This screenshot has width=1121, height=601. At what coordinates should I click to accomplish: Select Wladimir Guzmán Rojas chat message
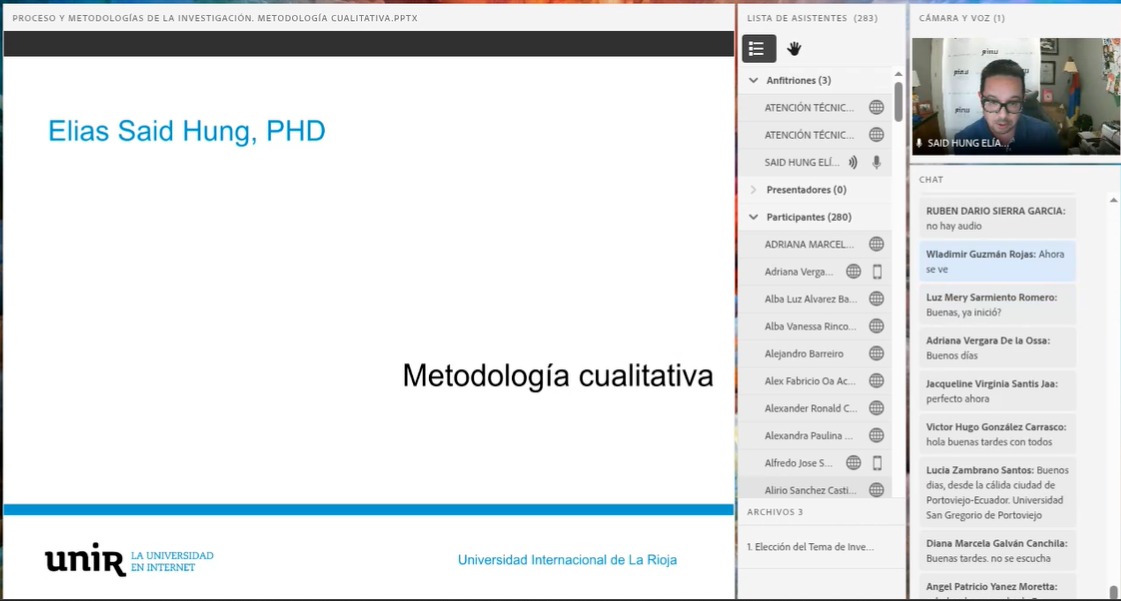point(996,261)
